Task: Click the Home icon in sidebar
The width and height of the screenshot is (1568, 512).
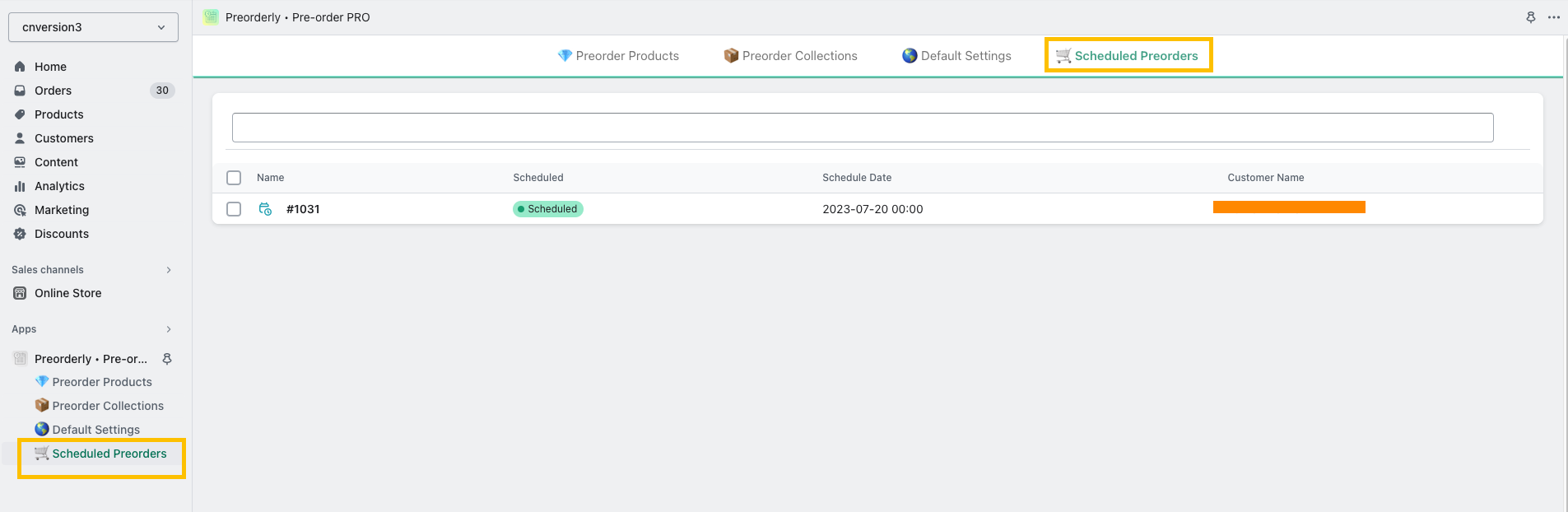Action: tap(20, 67)
